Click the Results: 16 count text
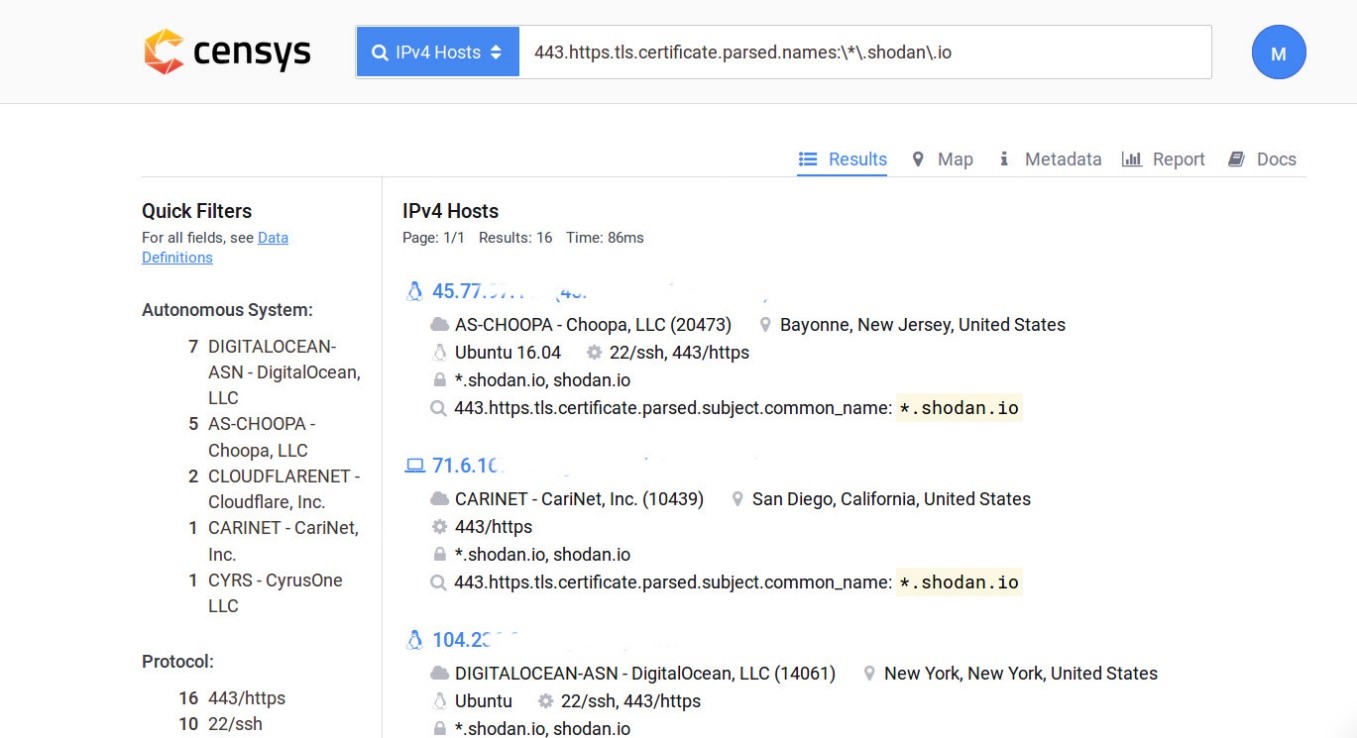Viewport: 1357px width, 738px height. pyautogui.click(x=515, y=238)
